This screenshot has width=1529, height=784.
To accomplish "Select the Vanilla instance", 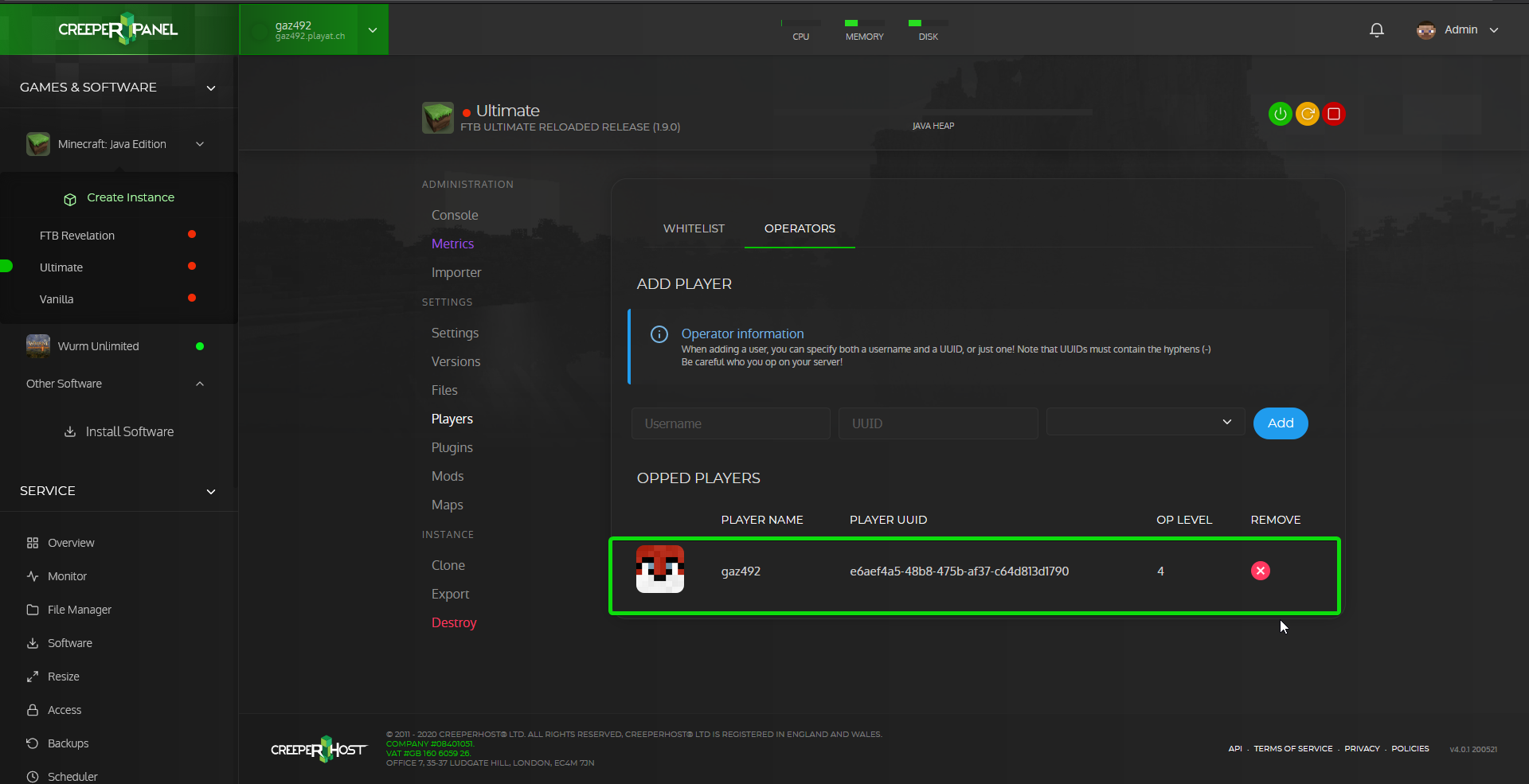I will [57, 299].
